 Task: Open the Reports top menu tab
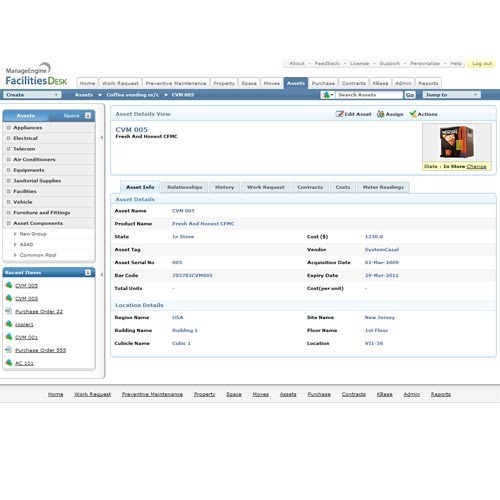point(428,83)
